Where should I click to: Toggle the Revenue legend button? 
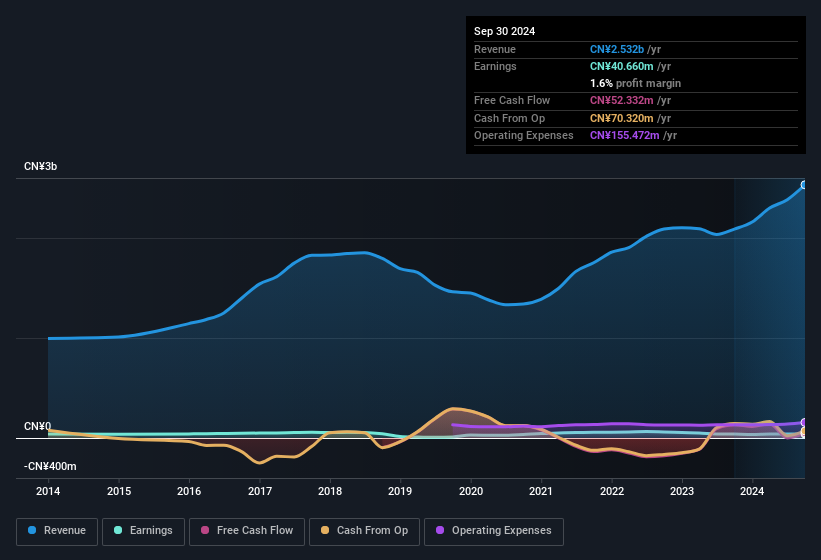[57, 531]
